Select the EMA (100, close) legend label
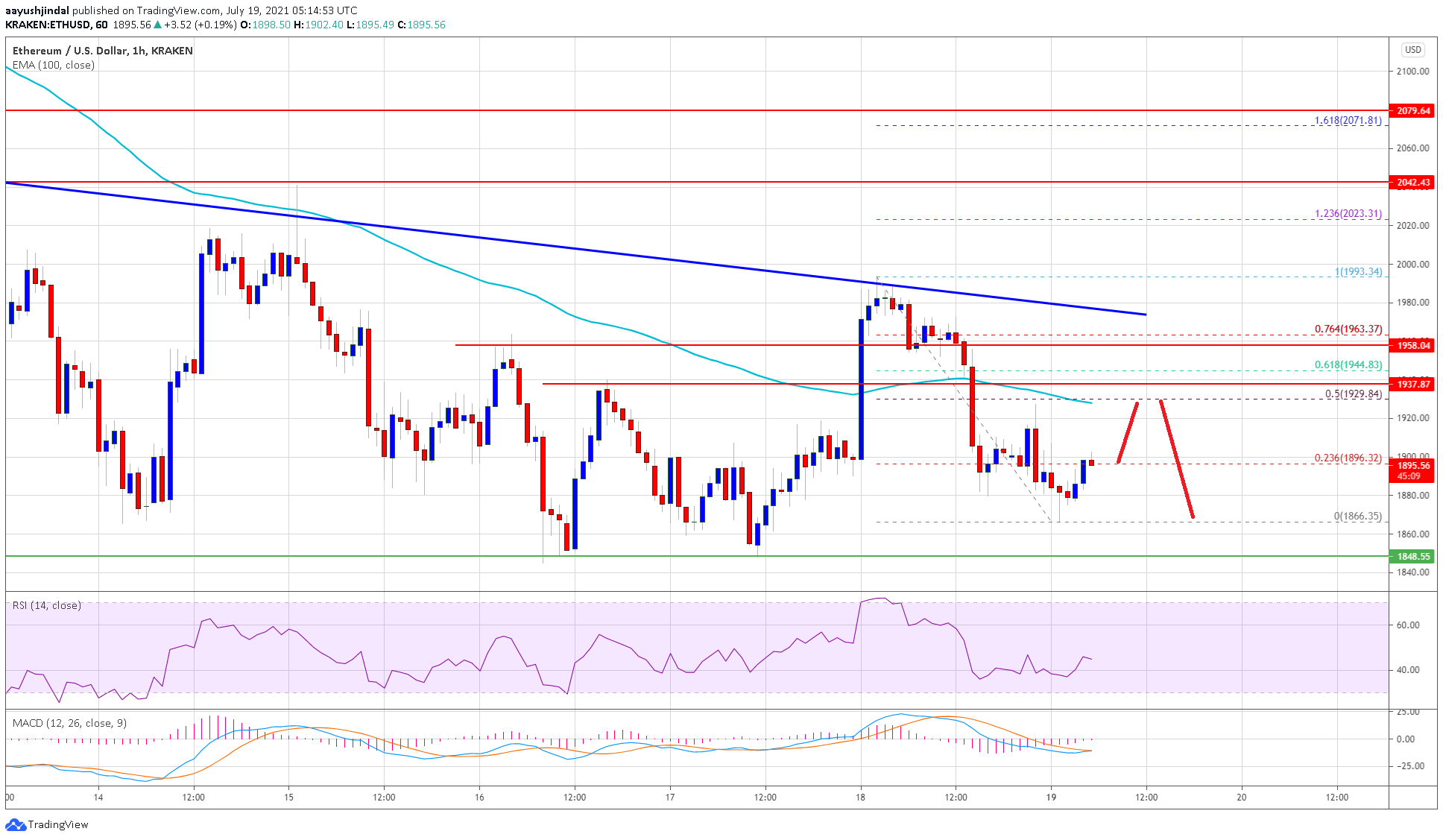 coord(52,65)
